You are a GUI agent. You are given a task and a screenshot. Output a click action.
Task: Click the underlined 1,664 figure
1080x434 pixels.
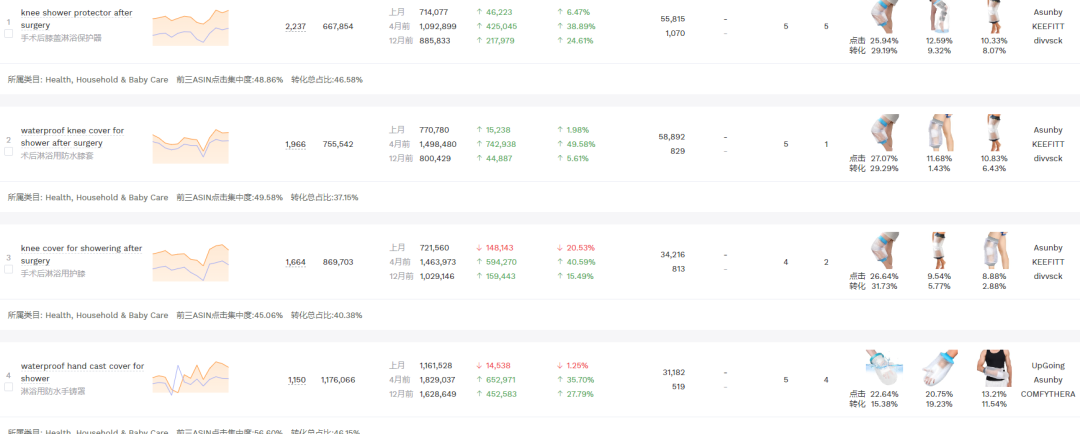coord(295,262)
